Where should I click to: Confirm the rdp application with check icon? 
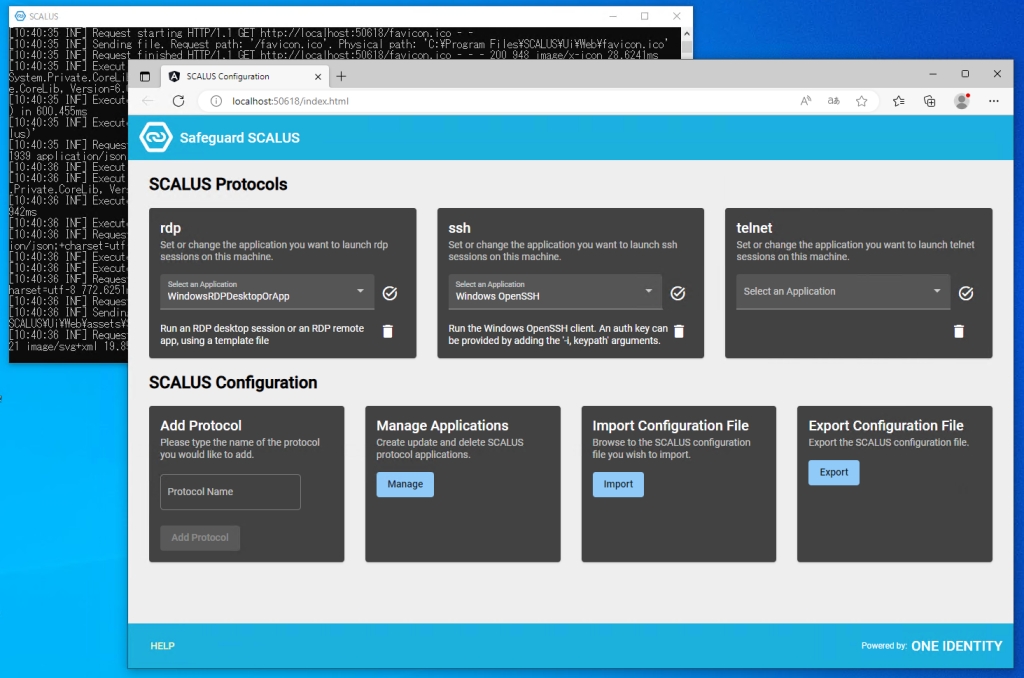coord(390,293)
